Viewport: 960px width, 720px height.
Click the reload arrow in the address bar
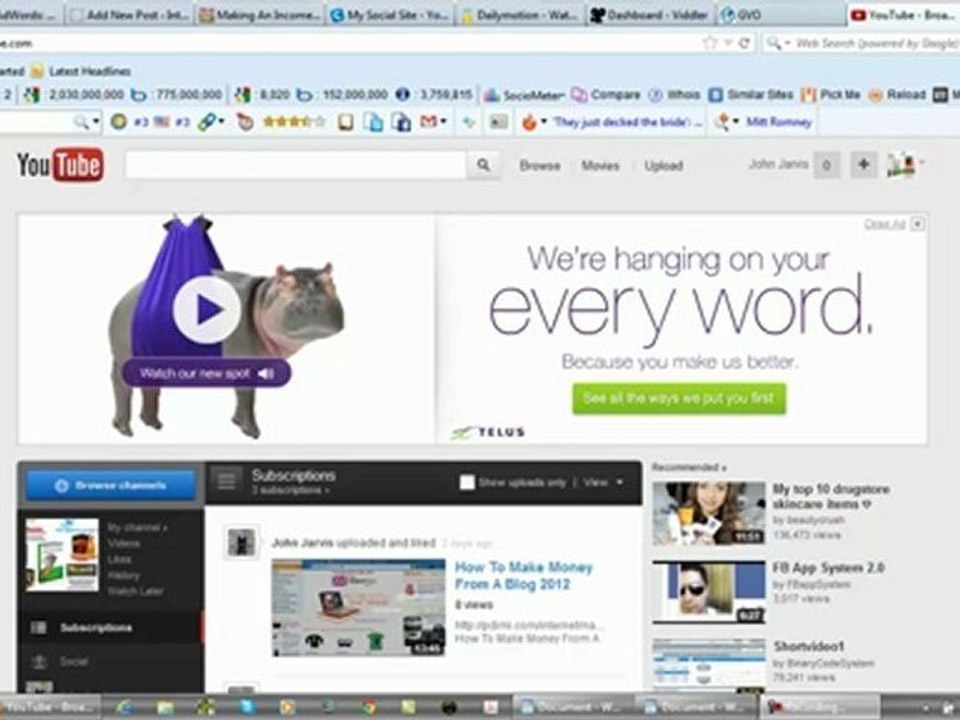(x=744, y=43)
